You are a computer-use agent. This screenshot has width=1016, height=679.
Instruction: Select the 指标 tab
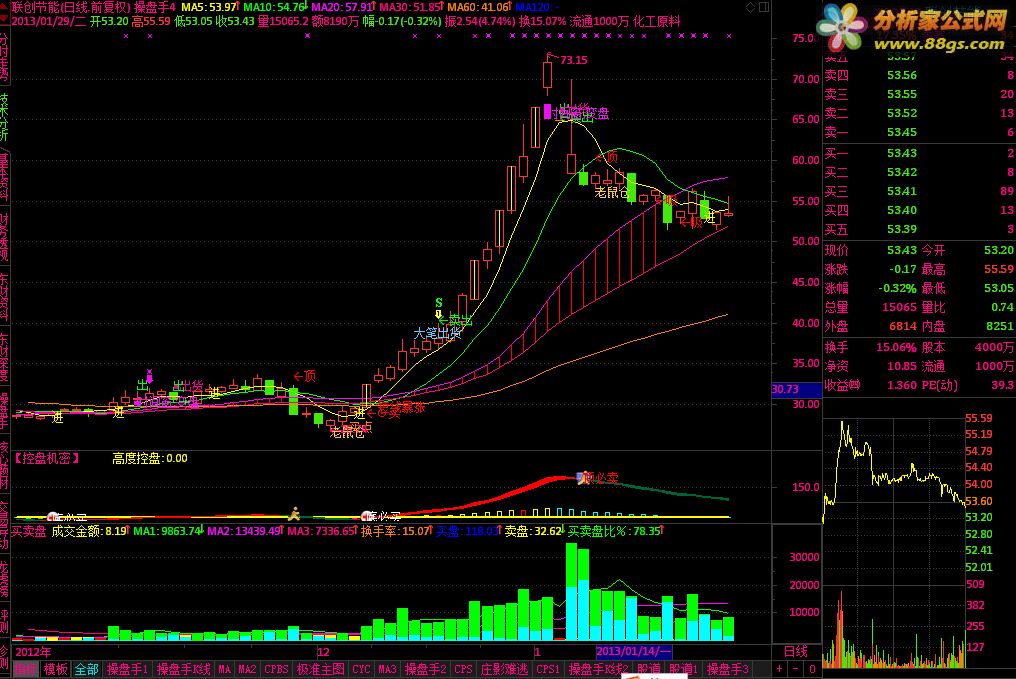click(x=26, y=669)
